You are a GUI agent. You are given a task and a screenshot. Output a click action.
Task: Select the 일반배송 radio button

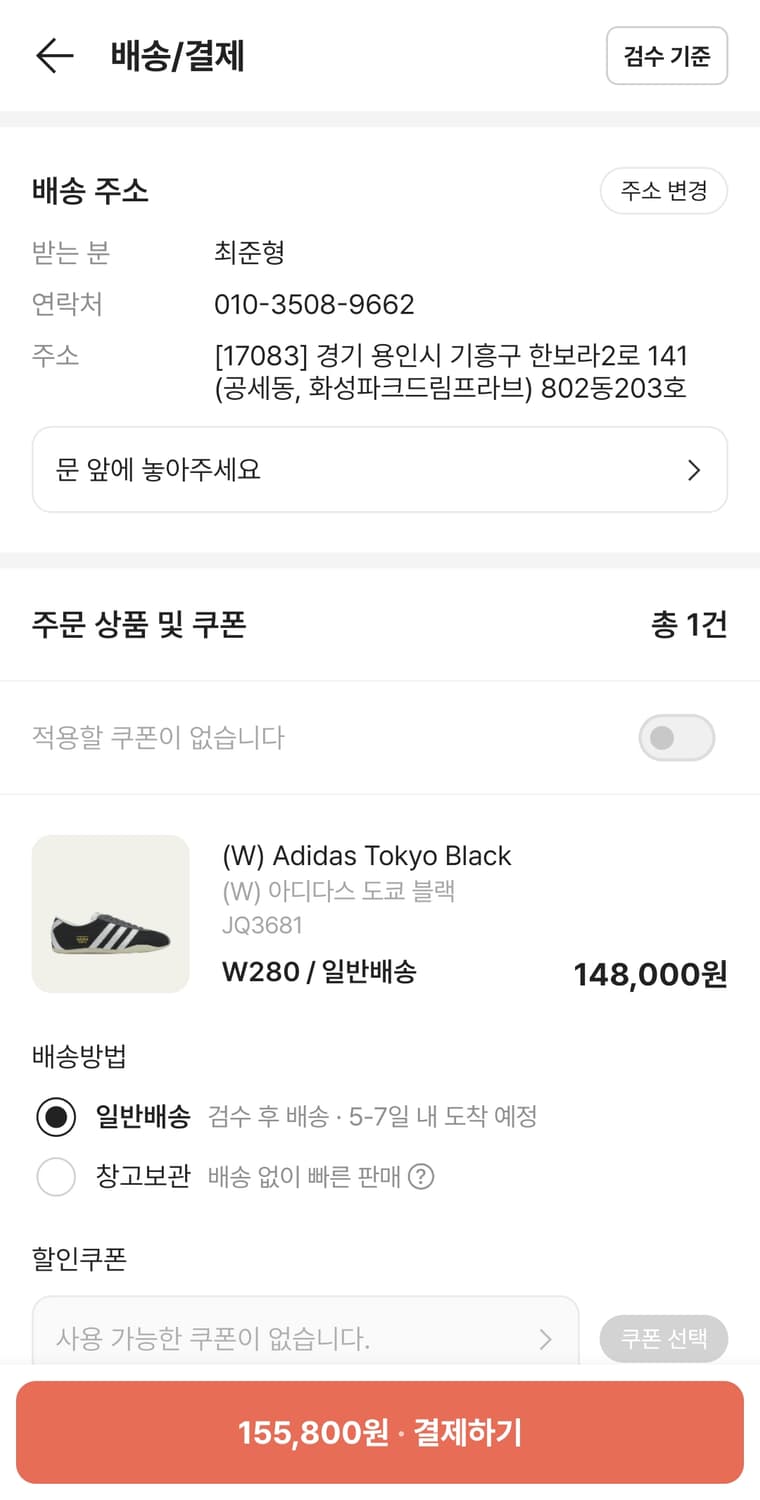(56, 1117)
